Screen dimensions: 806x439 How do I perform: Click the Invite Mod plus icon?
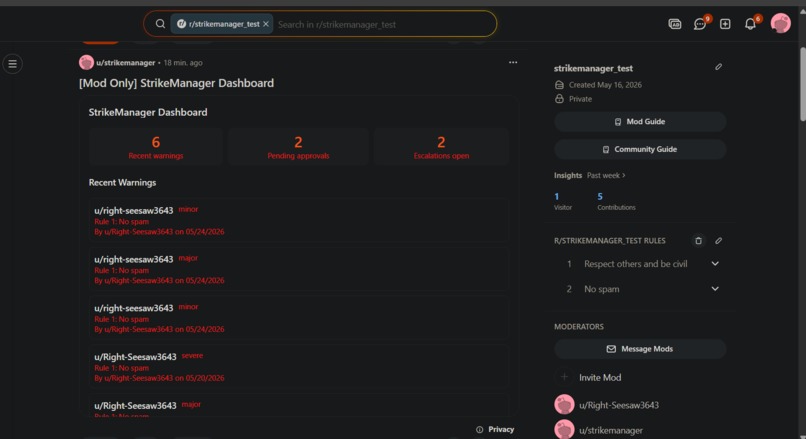pyautogui.click(x=564, y=377)
